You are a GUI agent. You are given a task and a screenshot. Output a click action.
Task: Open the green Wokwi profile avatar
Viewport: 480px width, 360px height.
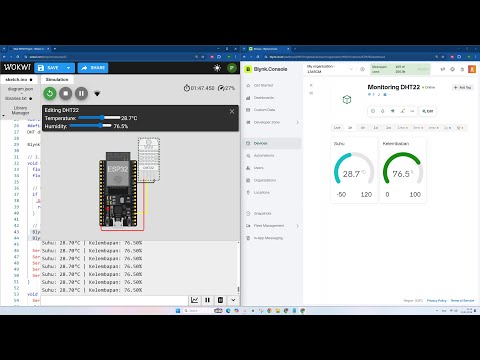232,68
